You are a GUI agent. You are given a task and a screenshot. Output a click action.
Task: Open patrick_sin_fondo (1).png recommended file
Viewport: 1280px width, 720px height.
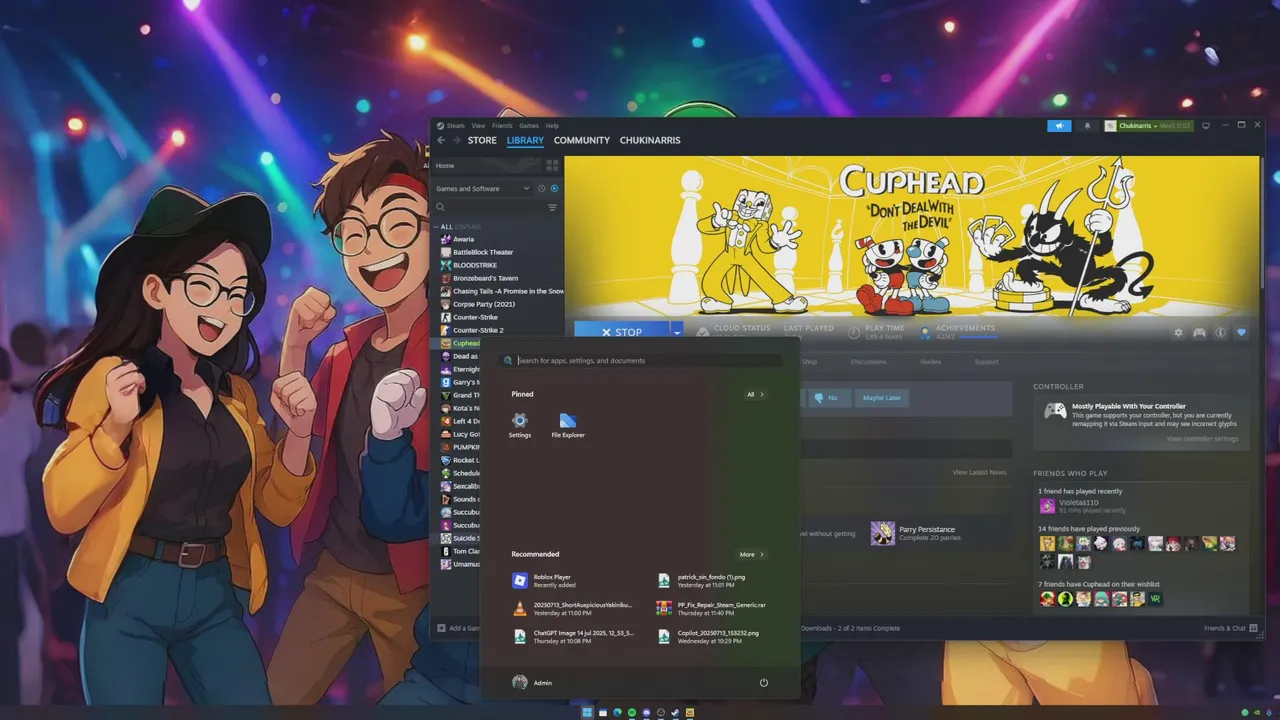coord(701,581)
